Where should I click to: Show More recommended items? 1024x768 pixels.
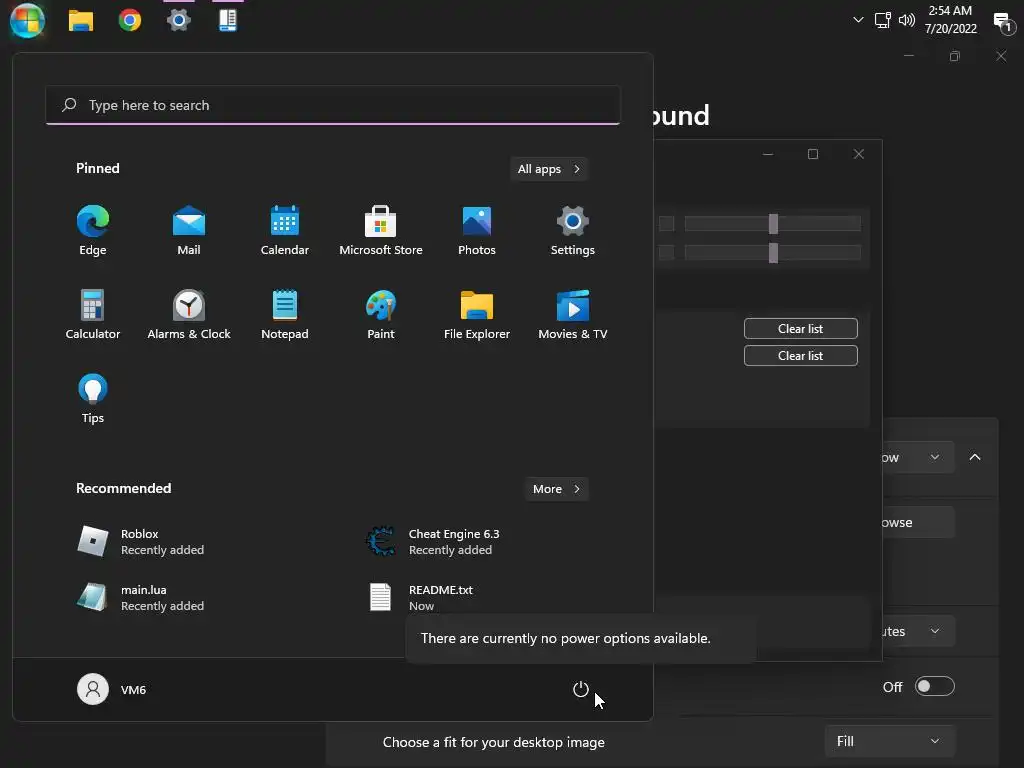556,488
